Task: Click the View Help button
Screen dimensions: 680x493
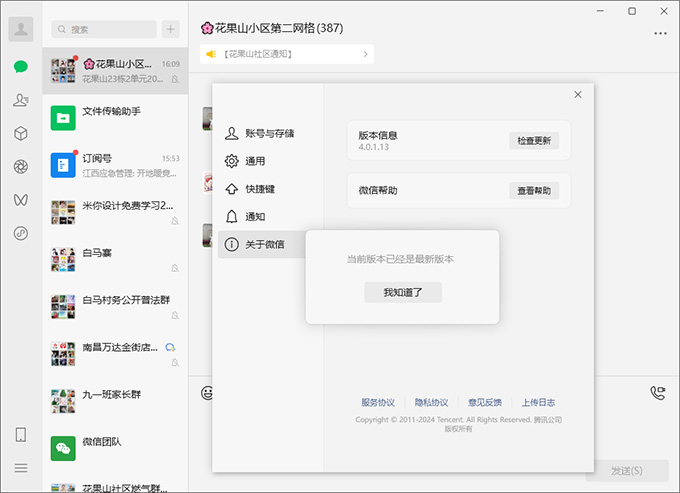Action: click(534, 191)
